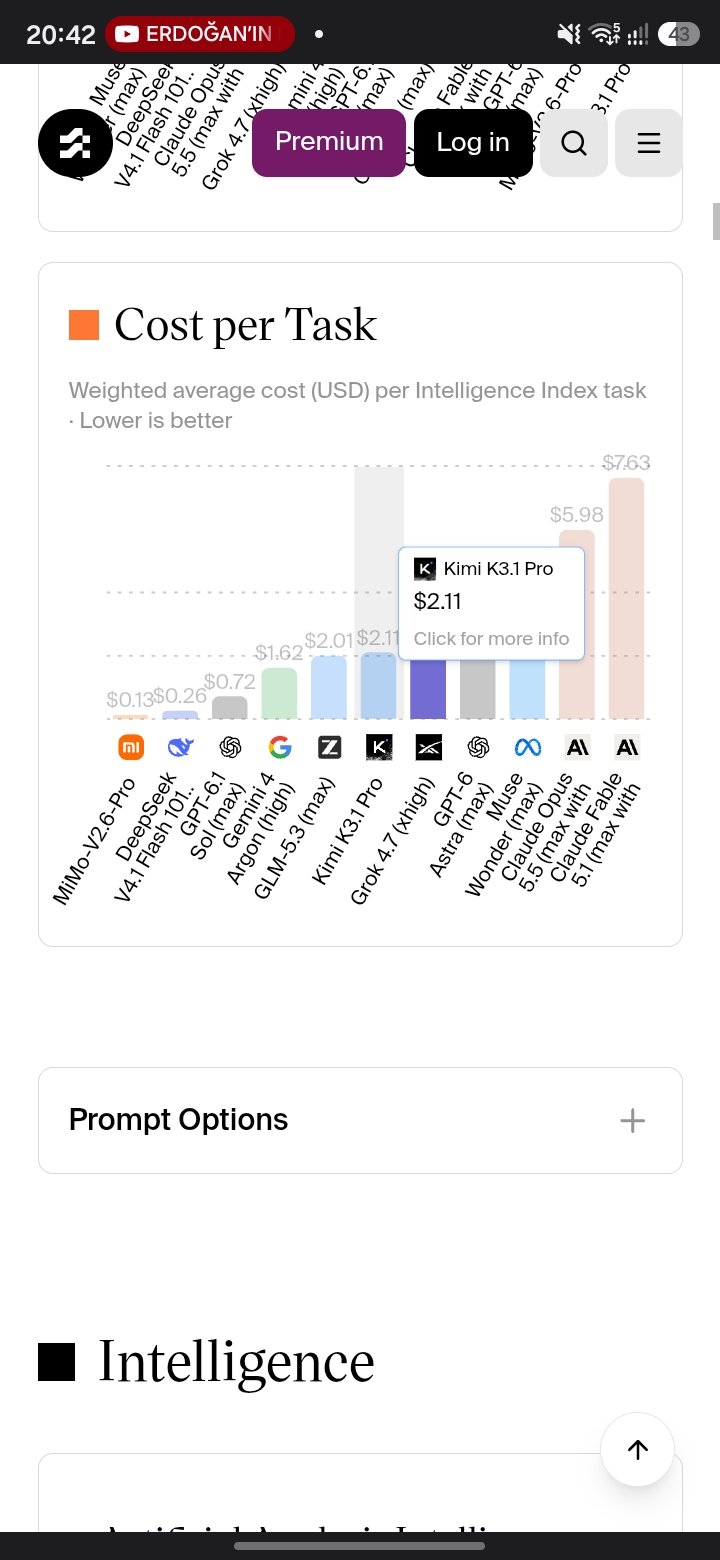720x1560 pixels.
Task: Open the search magnifier icon
Action: tap(574, 143)
